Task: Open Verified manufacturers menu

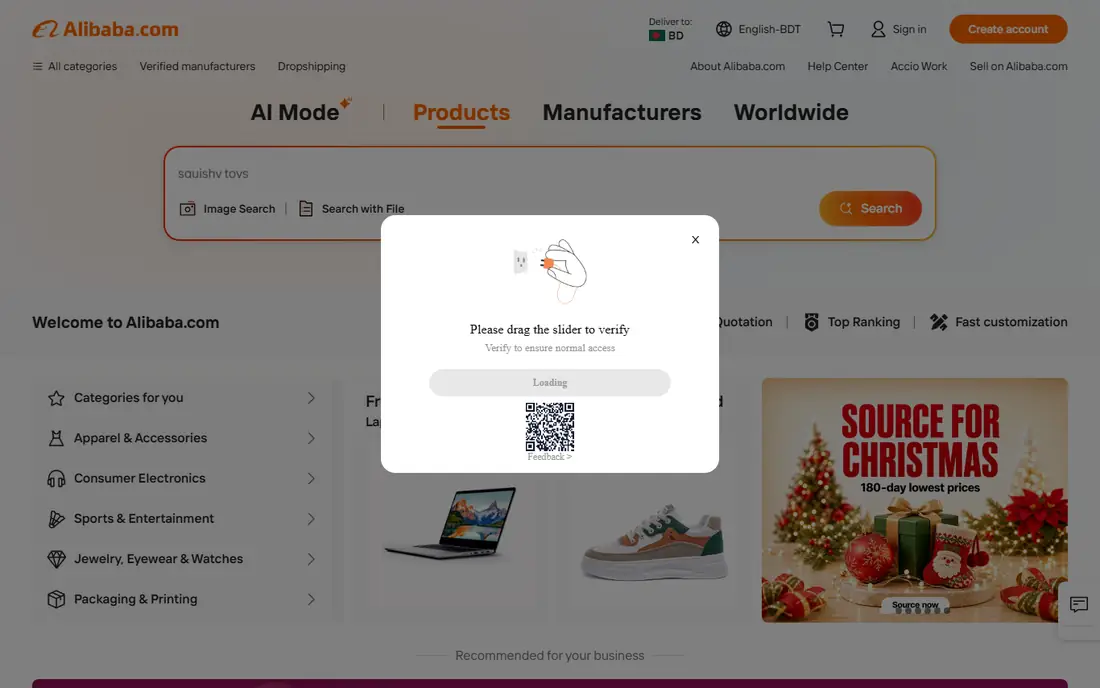Action: tap(197, 66)
